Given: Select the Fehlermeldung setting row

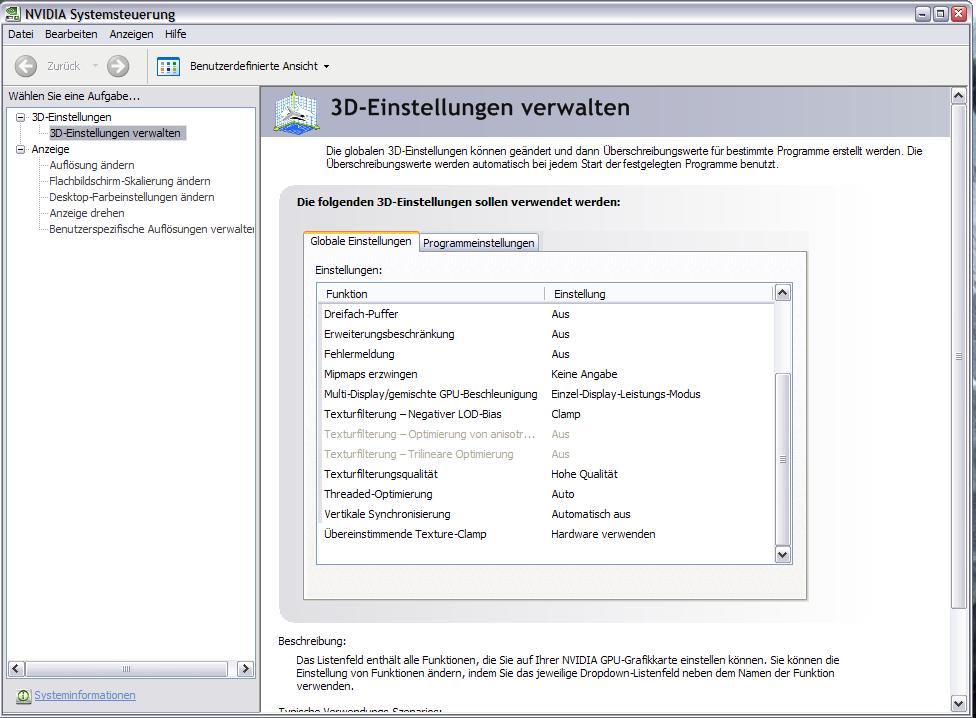Looking at the screenshot, I should coord(546,354).
